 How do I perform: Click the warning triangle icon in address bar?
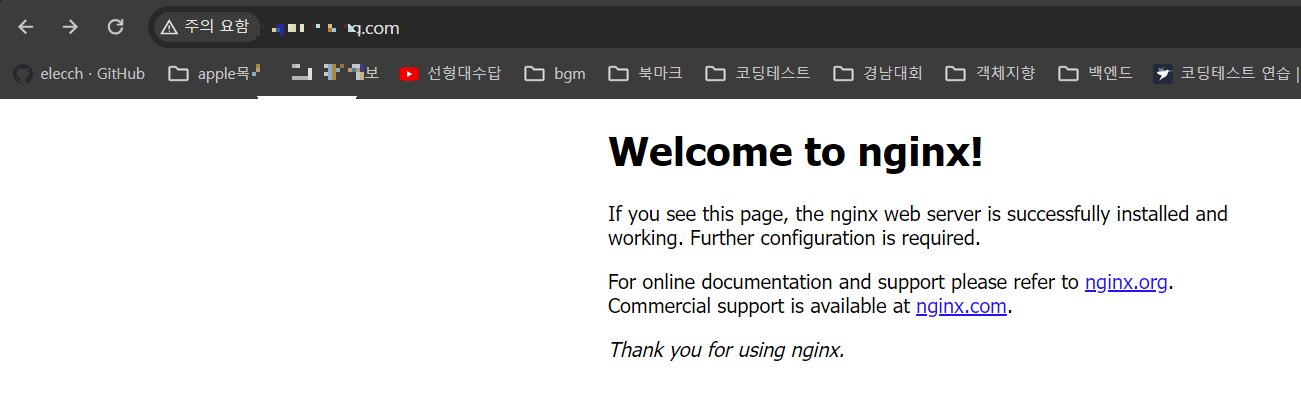click(169, 27)
